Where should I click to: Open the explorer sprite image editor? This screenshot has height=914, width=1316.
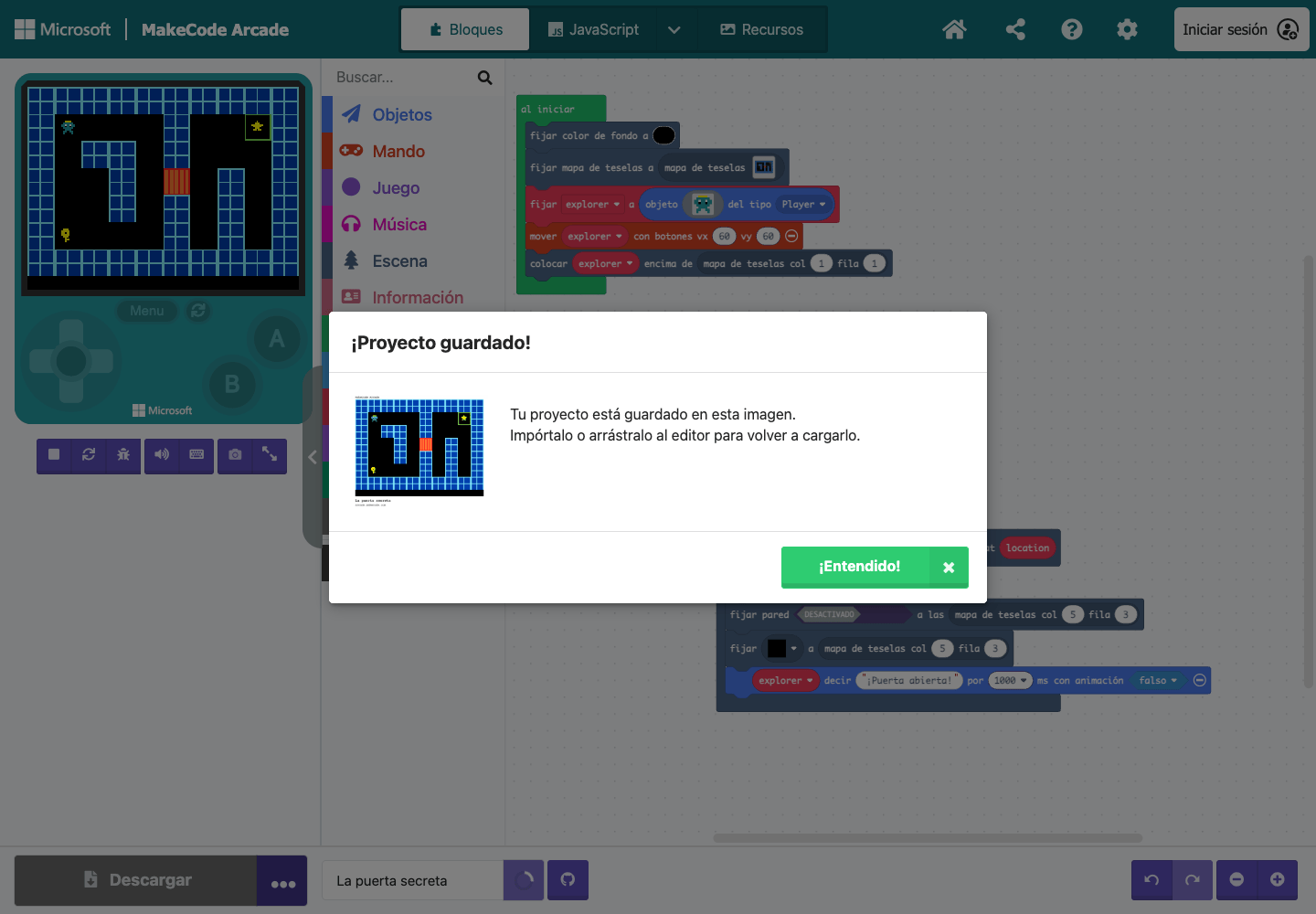pyautogui.click(x=703, y=204)
